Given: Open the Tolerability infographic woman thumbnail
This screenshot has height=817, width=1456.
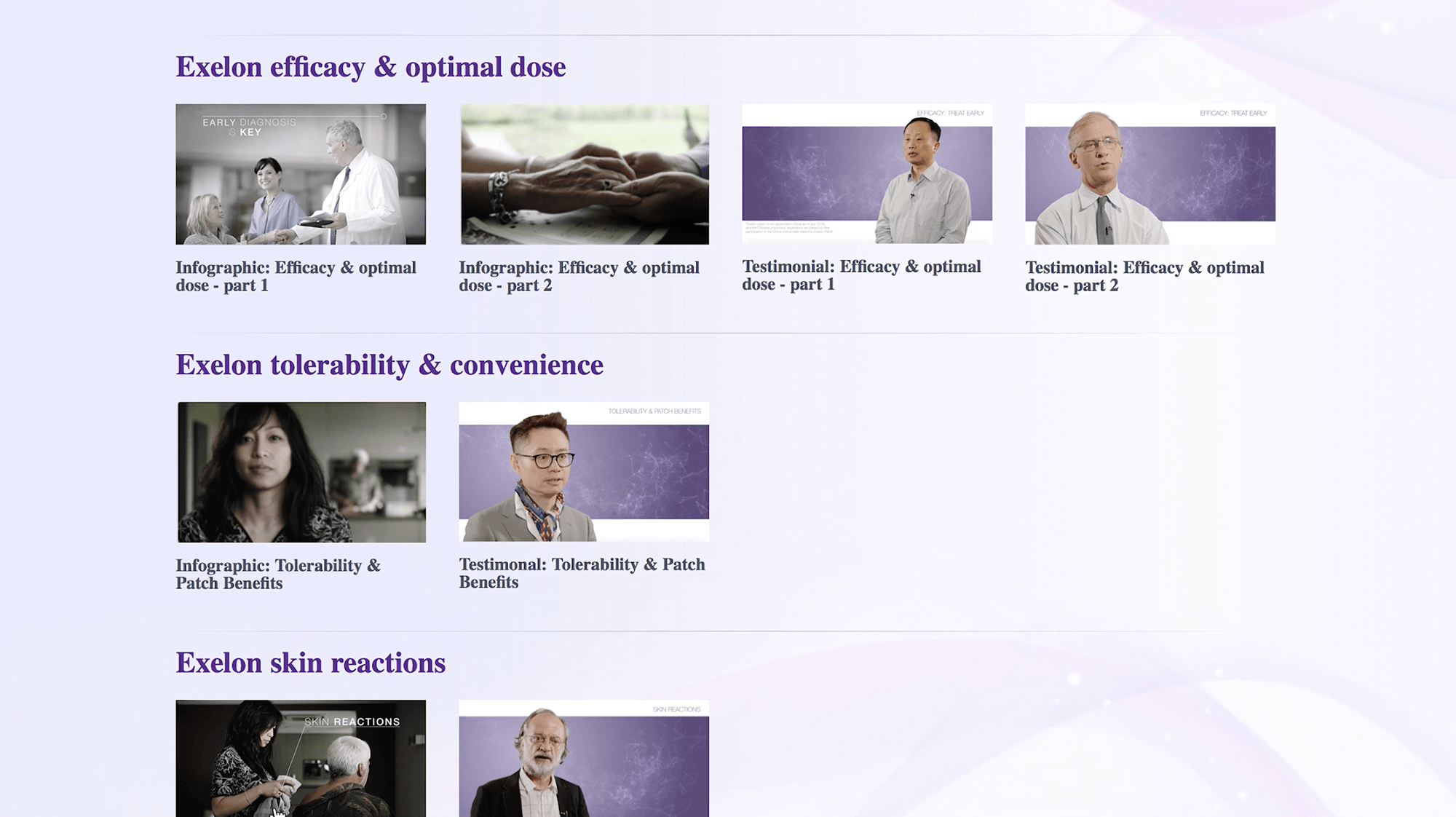Looking at the screenshot, I should click(301, 472).
